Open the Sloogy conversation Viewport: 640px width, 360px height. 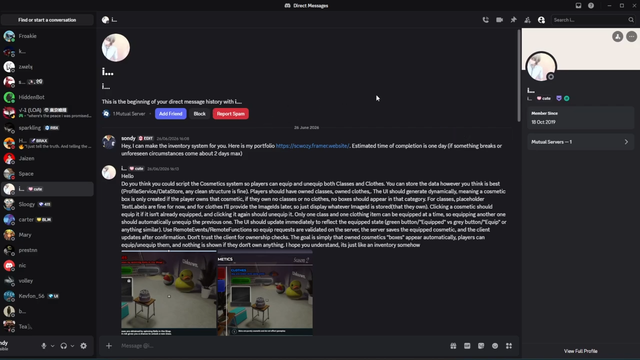(47, 204)
